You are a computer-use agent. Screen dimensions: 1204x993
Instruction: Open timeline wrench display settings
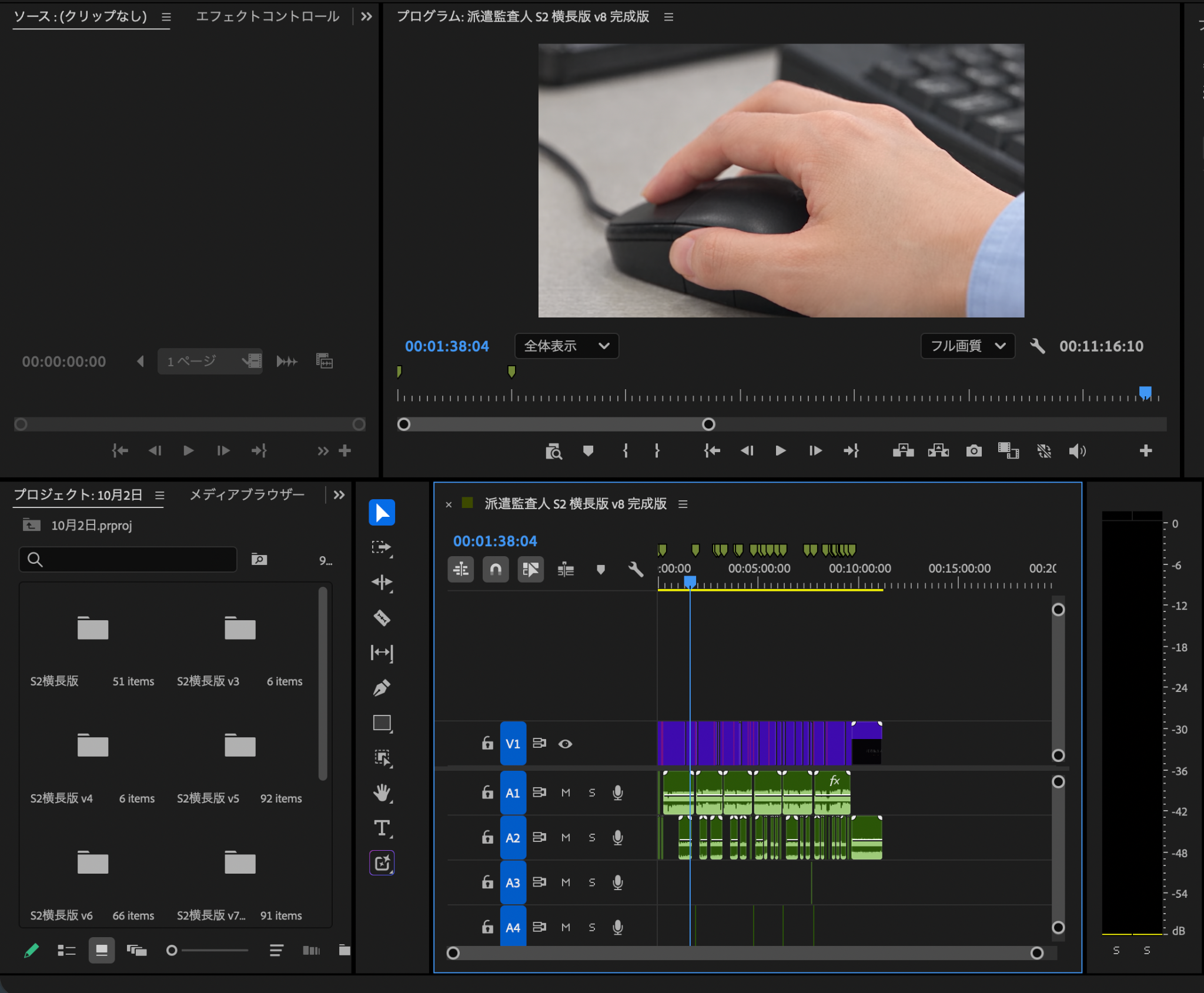[636, 569]
